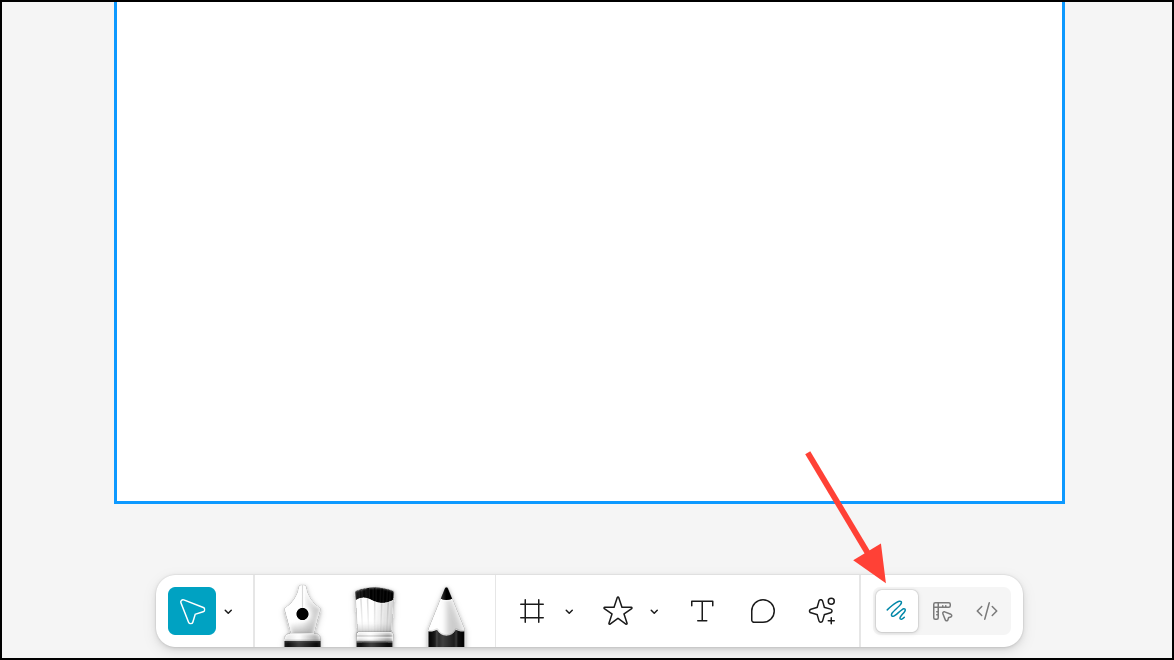This screenshot has width=1174, height=660.
Task: Switch to Design mode in the toolbar
Action: [x=942, y=611]
